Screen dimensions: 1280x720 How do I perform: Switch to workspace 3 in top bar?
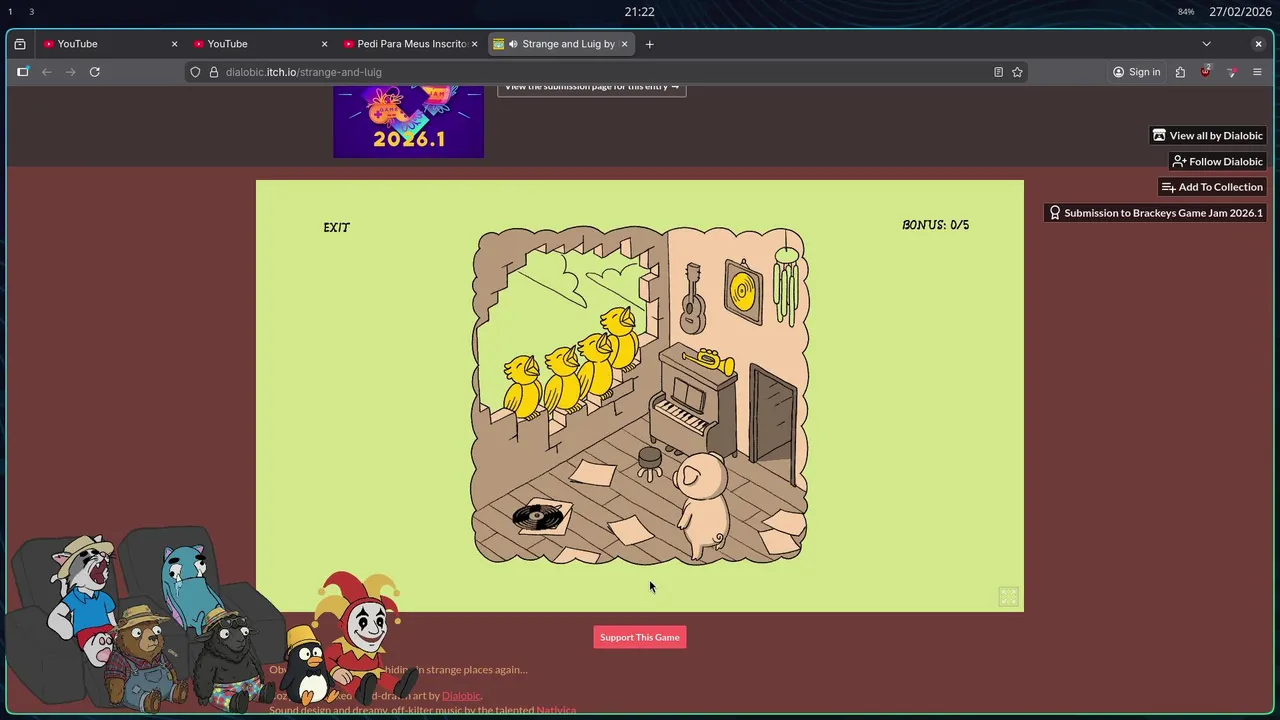coord(31,12)
